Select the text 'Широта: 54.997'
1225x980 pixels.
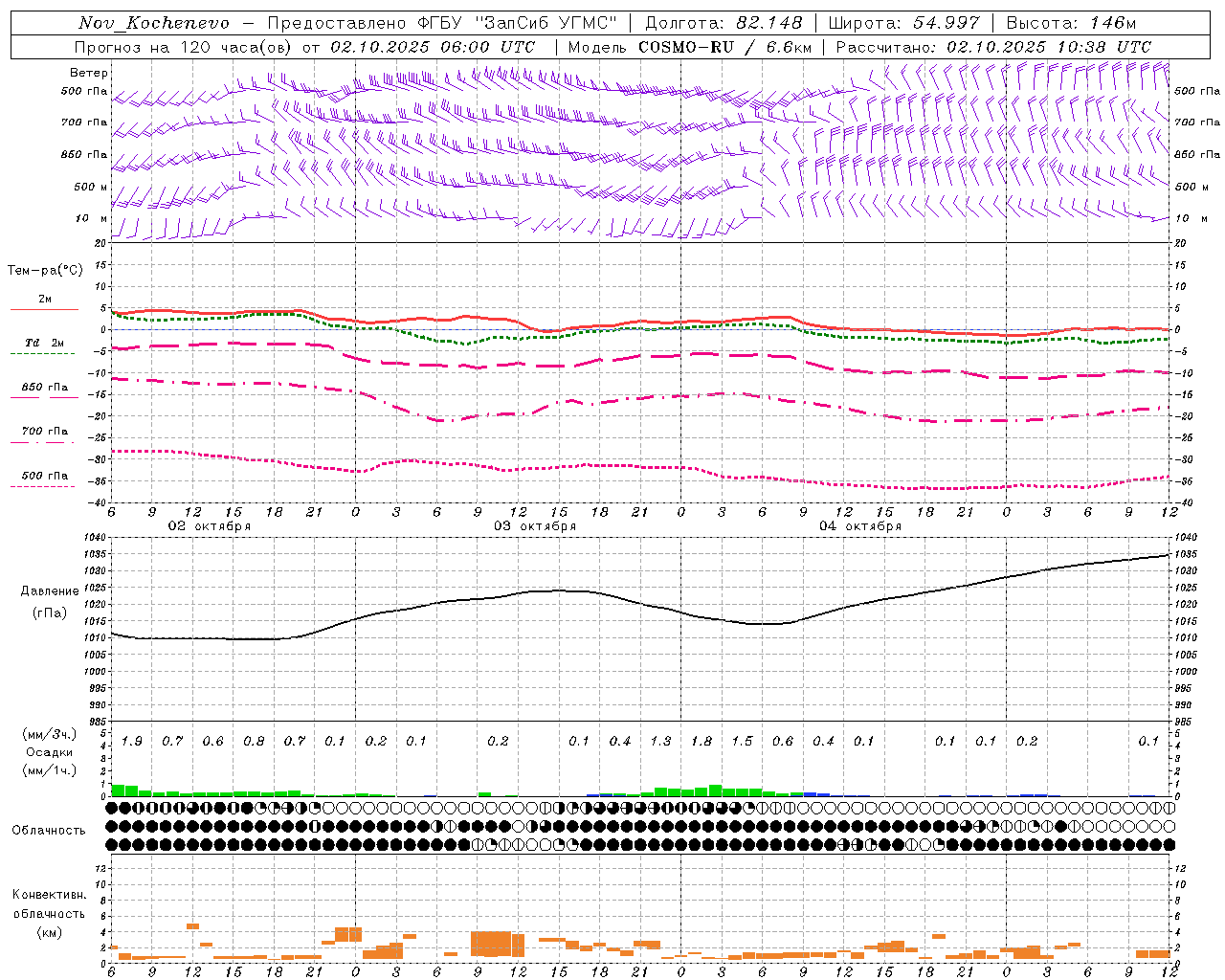tap(904, 23)
